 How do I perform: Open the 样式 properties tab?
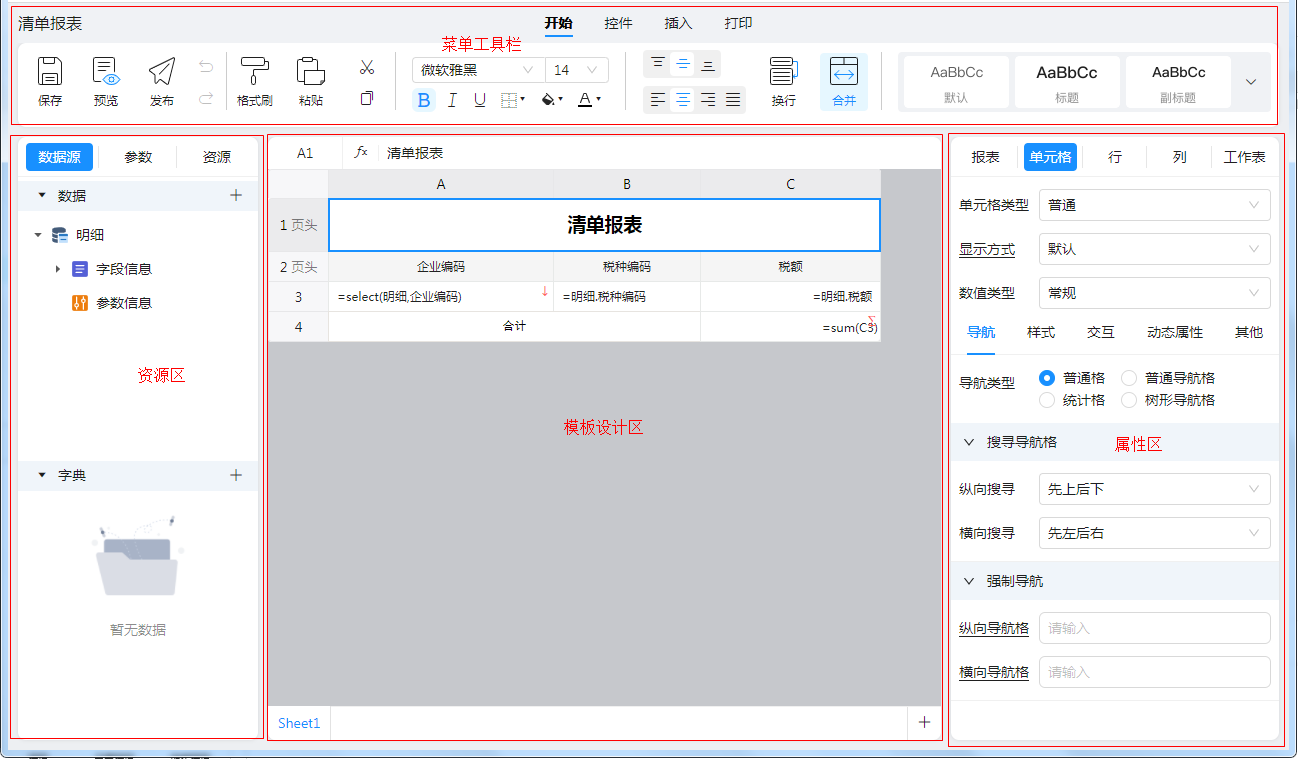tap(1041, 332)
